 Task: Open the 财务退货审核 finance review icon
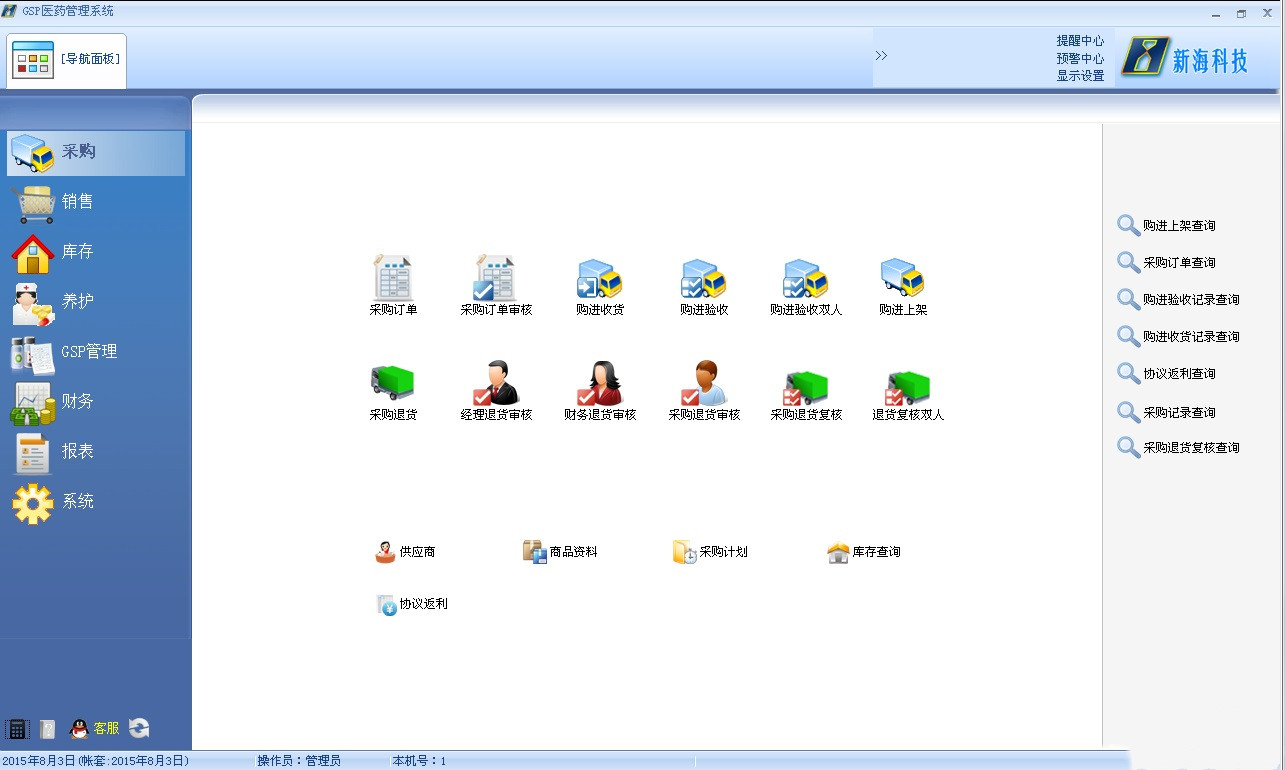(x=600, y=391)
